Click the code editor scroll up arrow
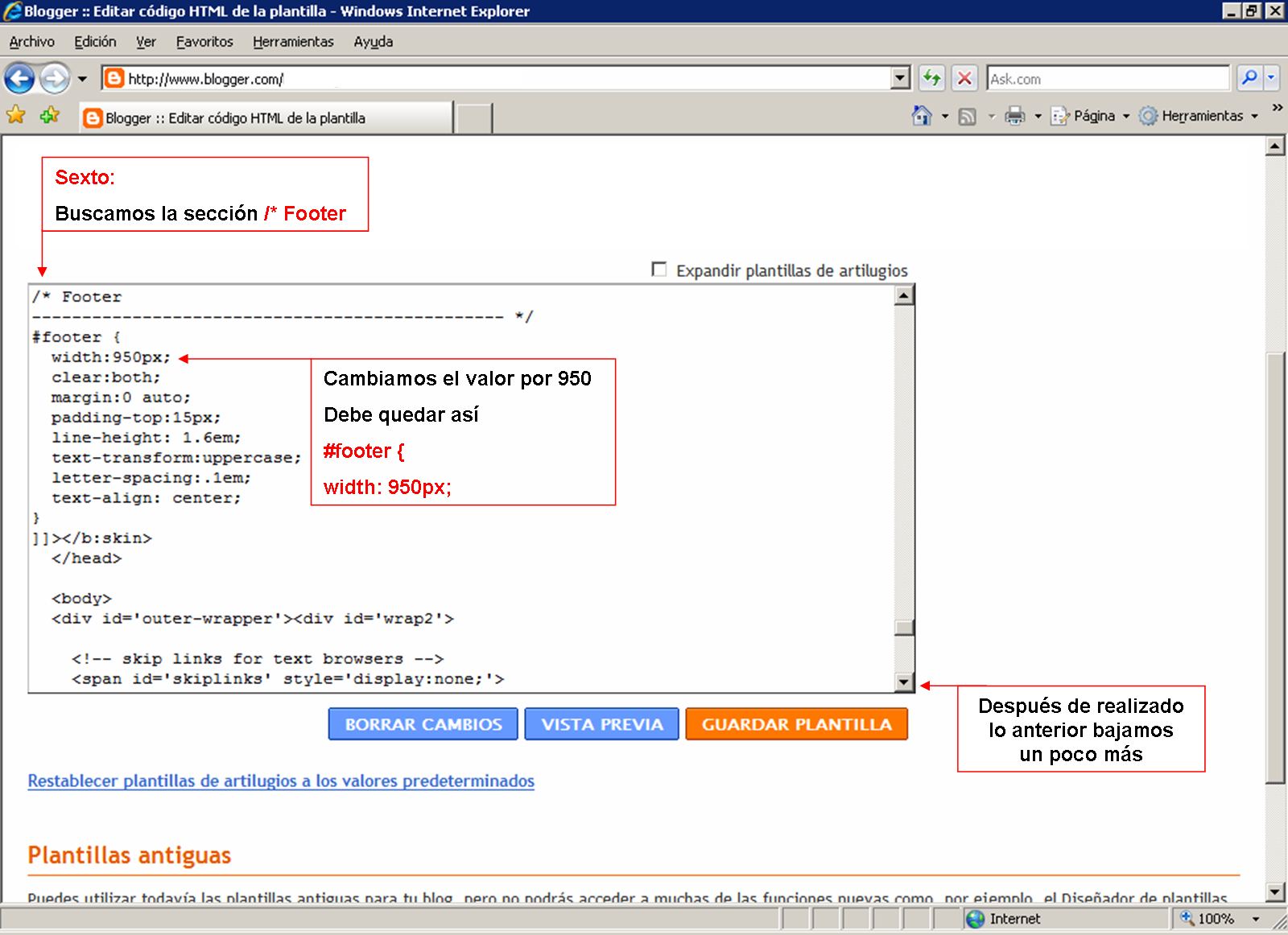Viewport: 1288px width, 935px height. coord(904,295)
